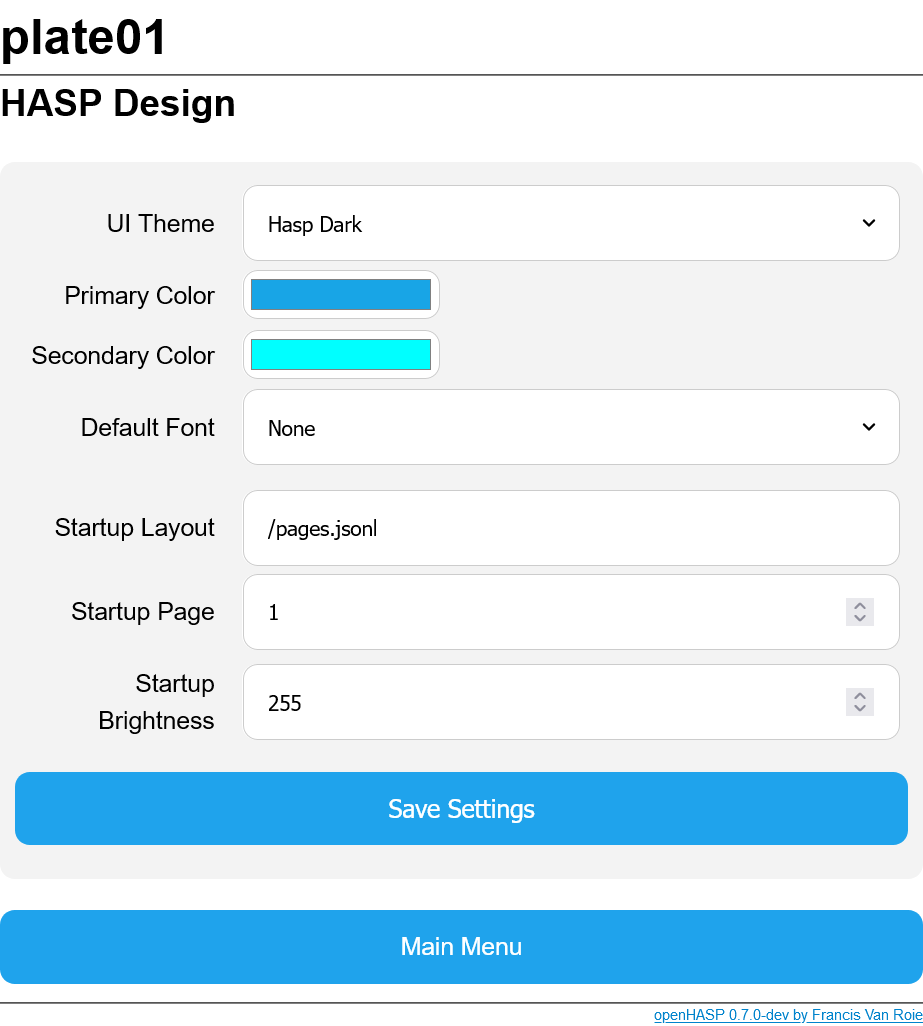Click the UI Theme label
Image resolution: width=923 pixels, height=1026 pixels.
click(x=160, y=224)
